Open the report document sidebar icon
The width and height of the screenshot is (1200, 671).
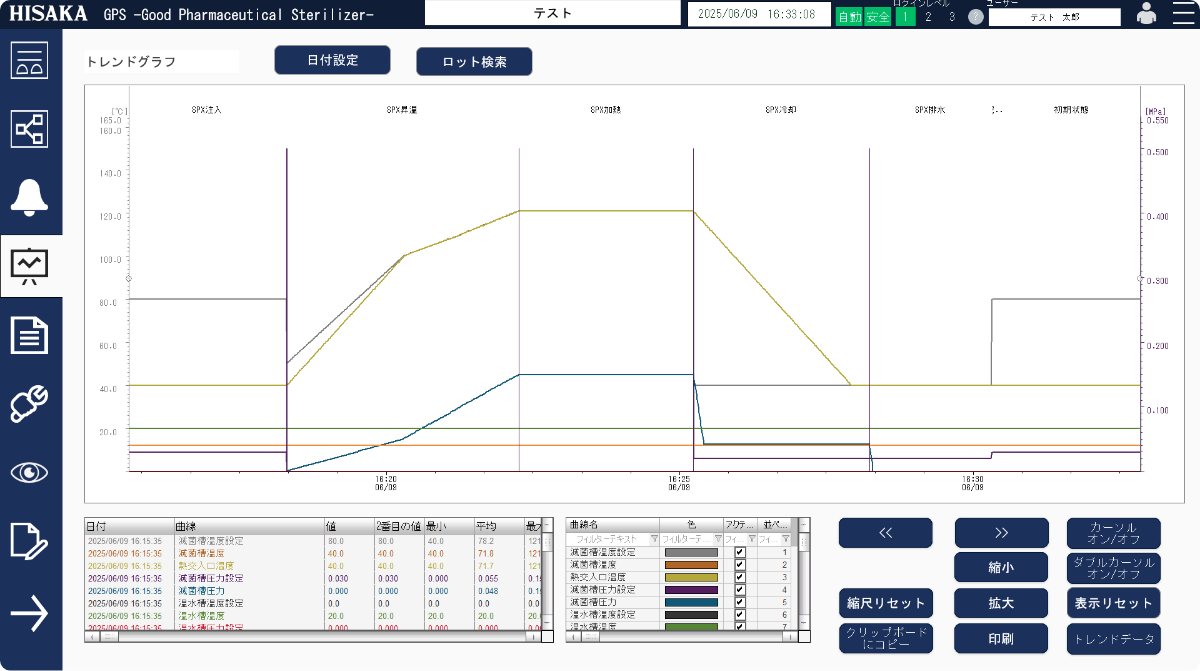pyautogui.click(x=30, y=335)
